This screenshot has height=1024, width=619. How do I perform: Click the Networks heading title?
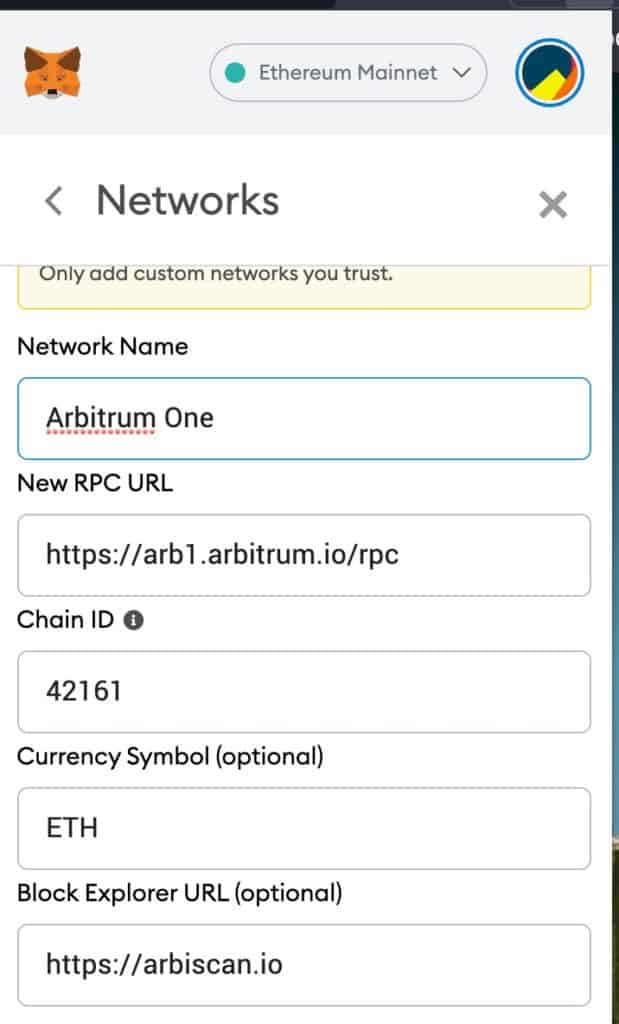click(x=188, y=200)
